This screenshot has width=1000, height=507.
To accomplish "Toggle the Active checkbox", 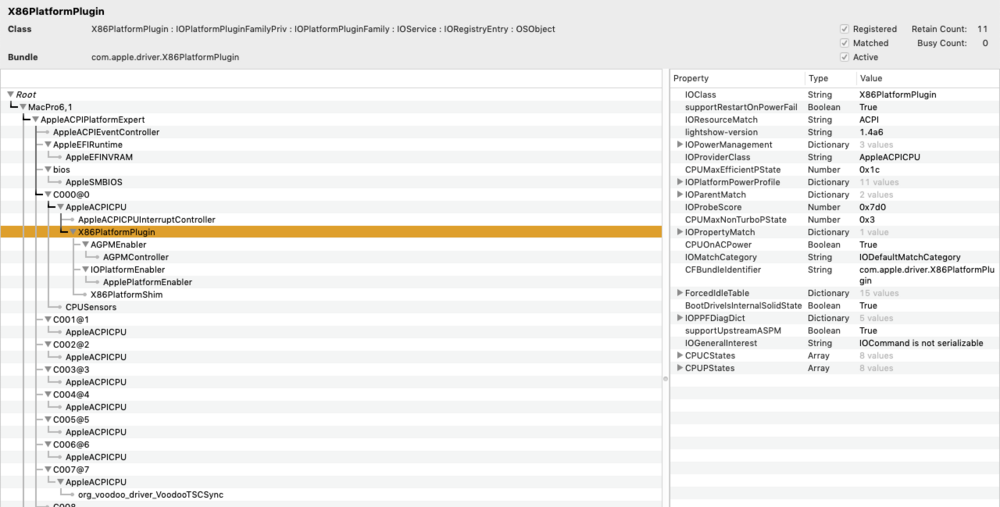I will click(x=845, y=57).
